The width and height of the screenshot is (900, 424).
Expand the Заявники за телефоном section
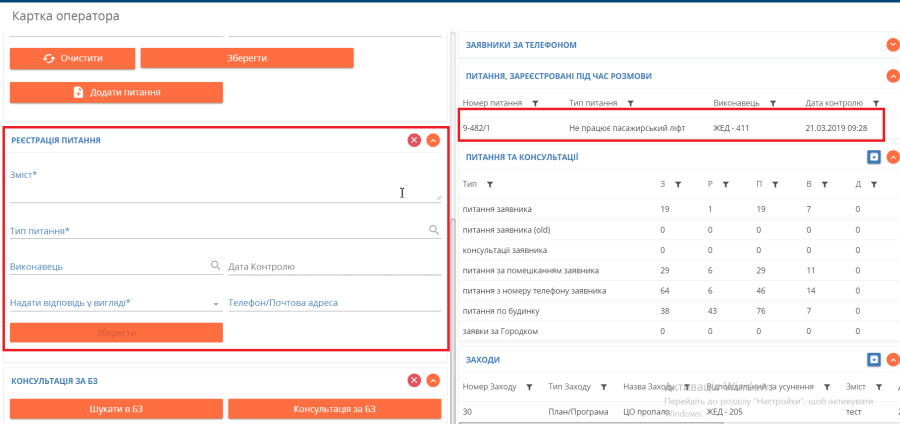[x=892, y=45]
